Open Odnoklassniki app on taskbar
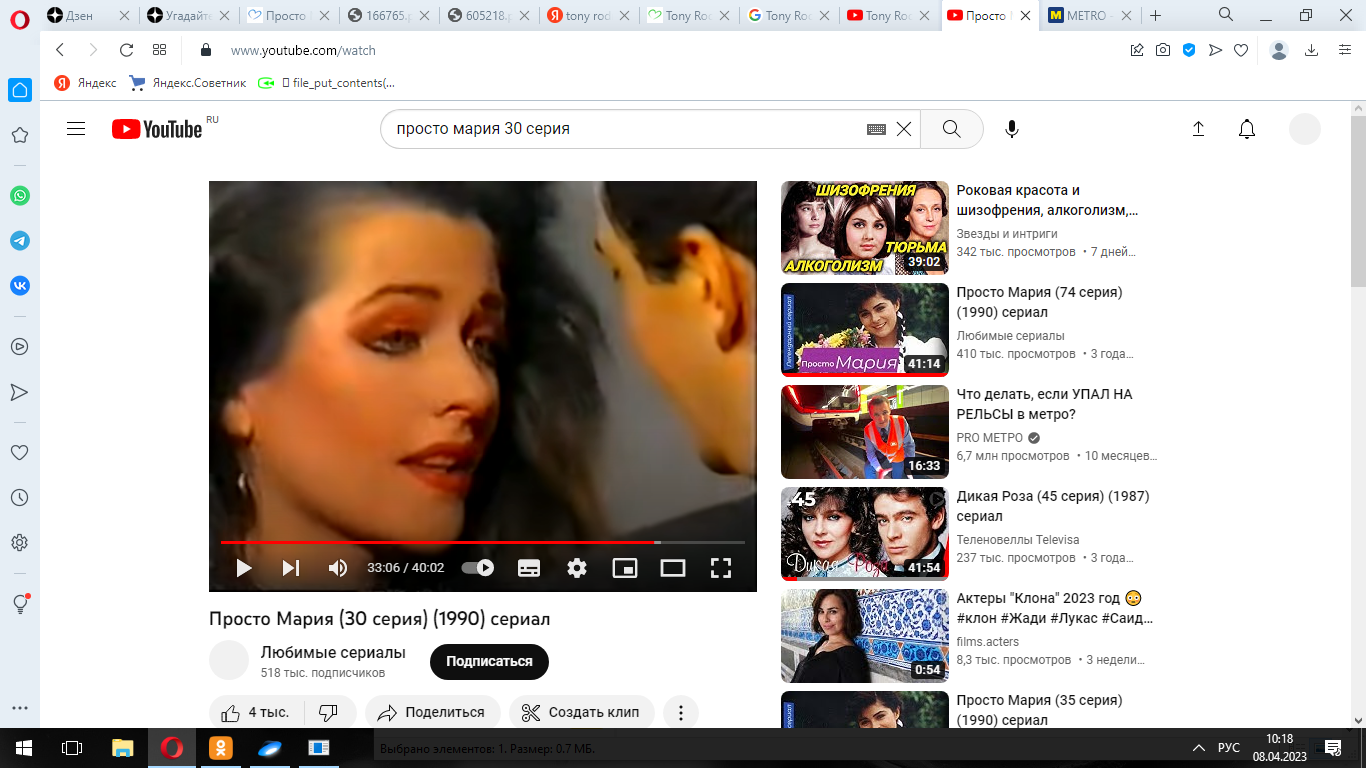This screenshot has height=768, width=1366. 220,748
